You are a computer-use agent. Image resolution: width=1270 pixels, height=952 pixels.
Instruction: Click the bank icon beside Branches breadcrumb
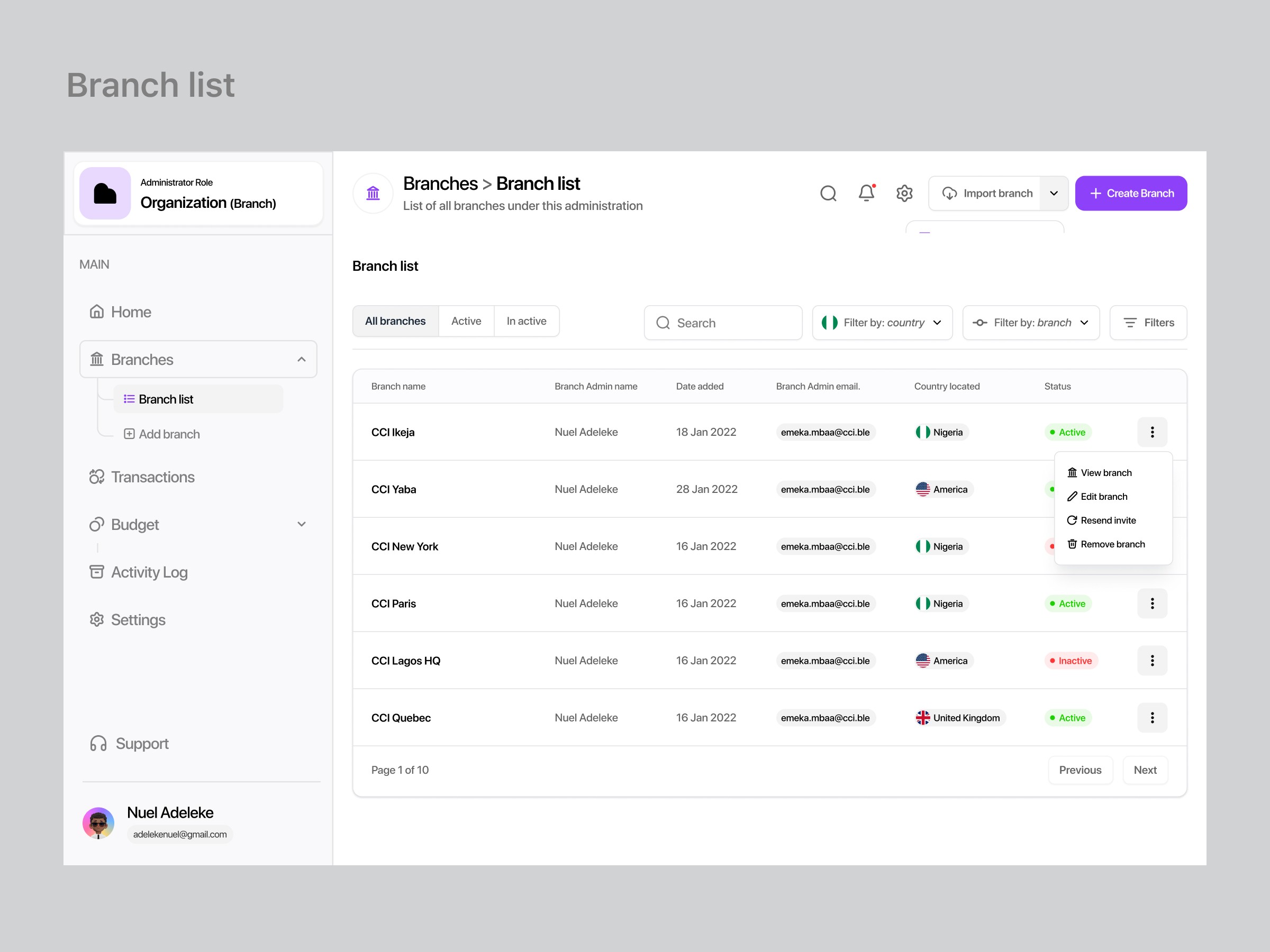coord(373,194)
